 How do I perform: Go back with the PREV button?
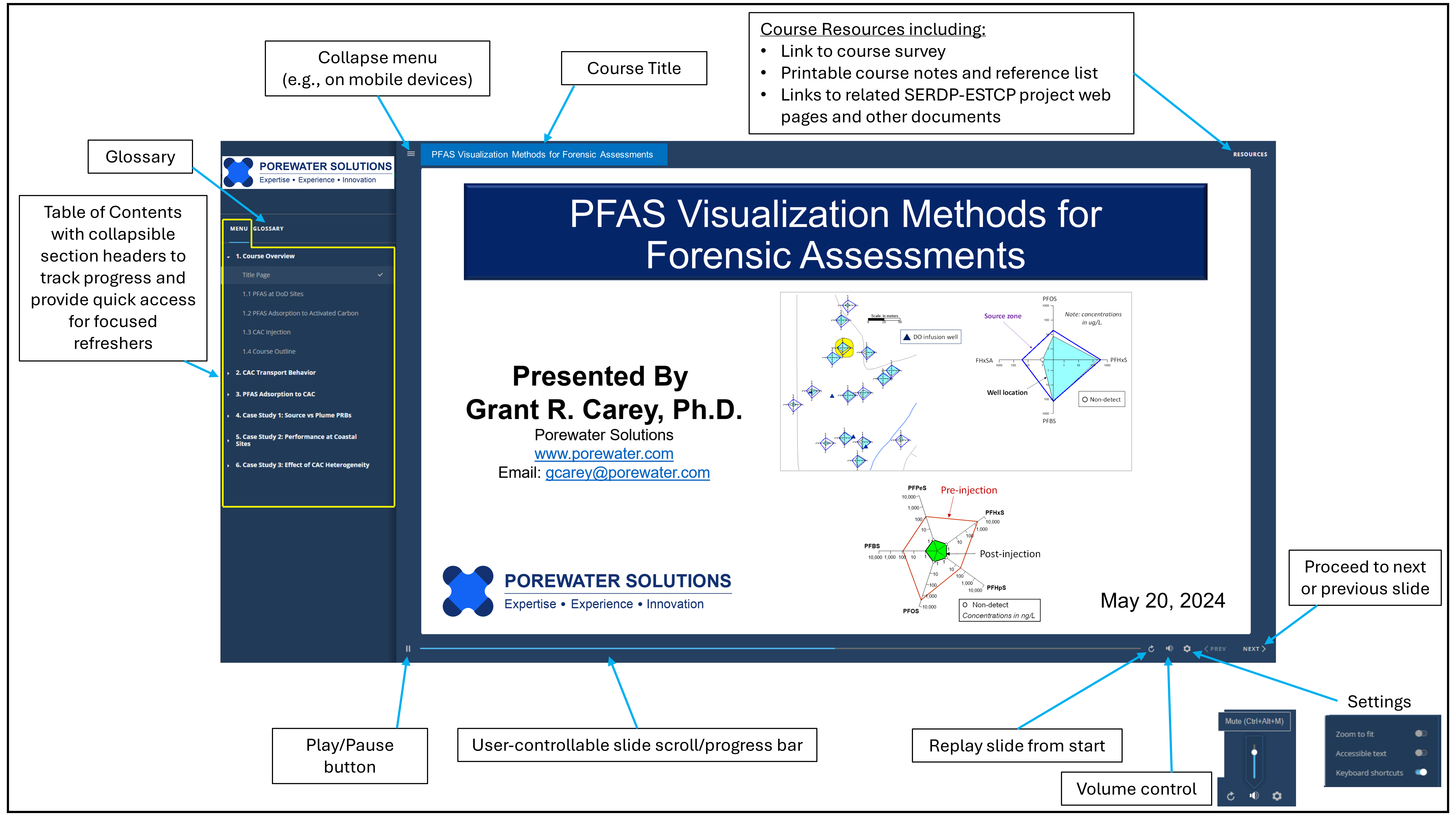[x=1215, y=648]
